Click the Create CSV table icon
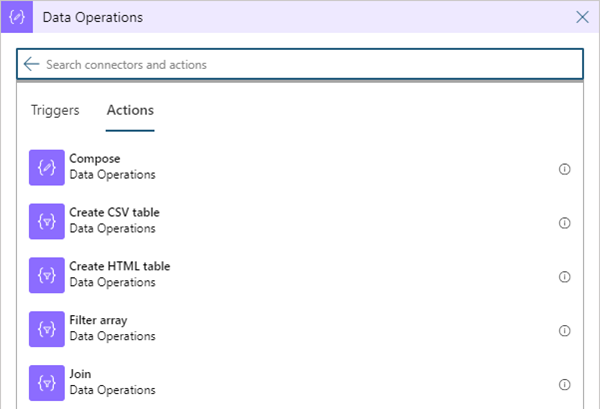This screenshot has width=600, height=409. coord(46,222)
